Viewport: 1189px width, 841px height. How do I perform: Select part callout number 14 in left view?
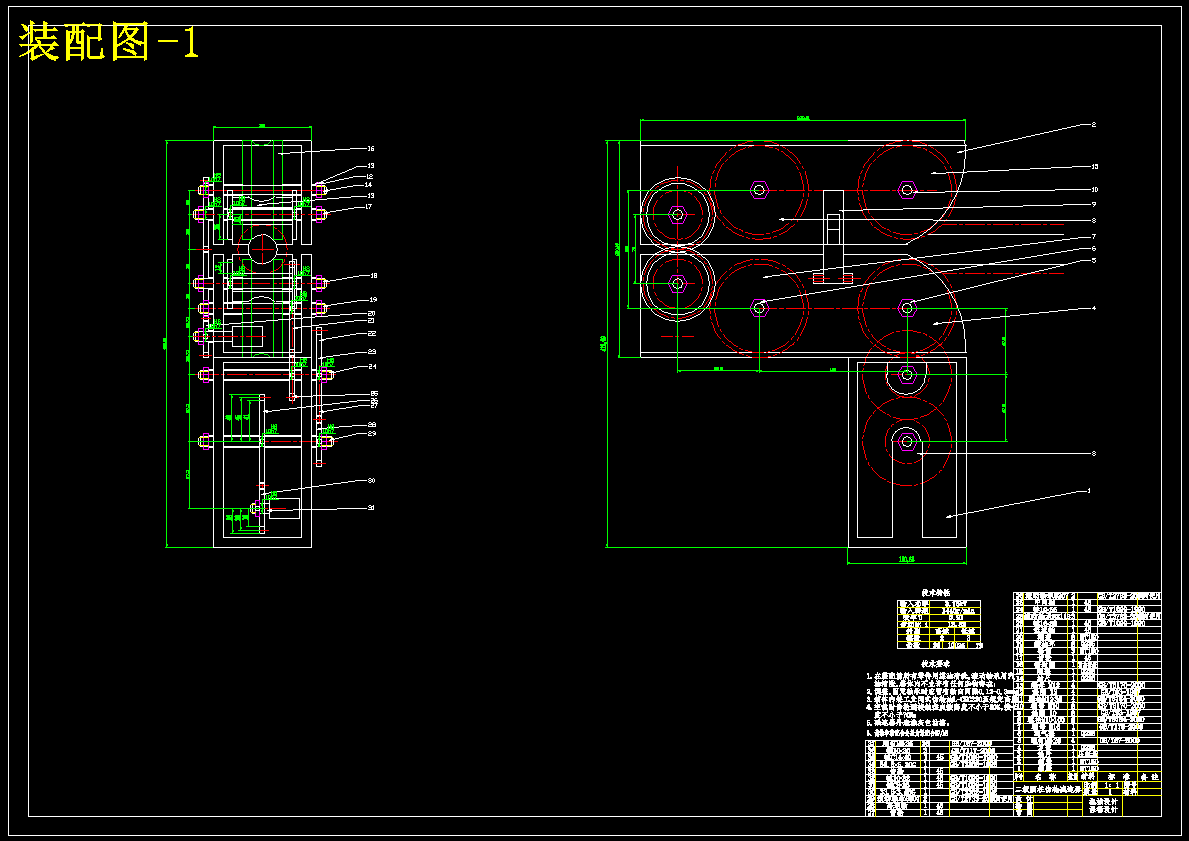[x=369, y=185]
